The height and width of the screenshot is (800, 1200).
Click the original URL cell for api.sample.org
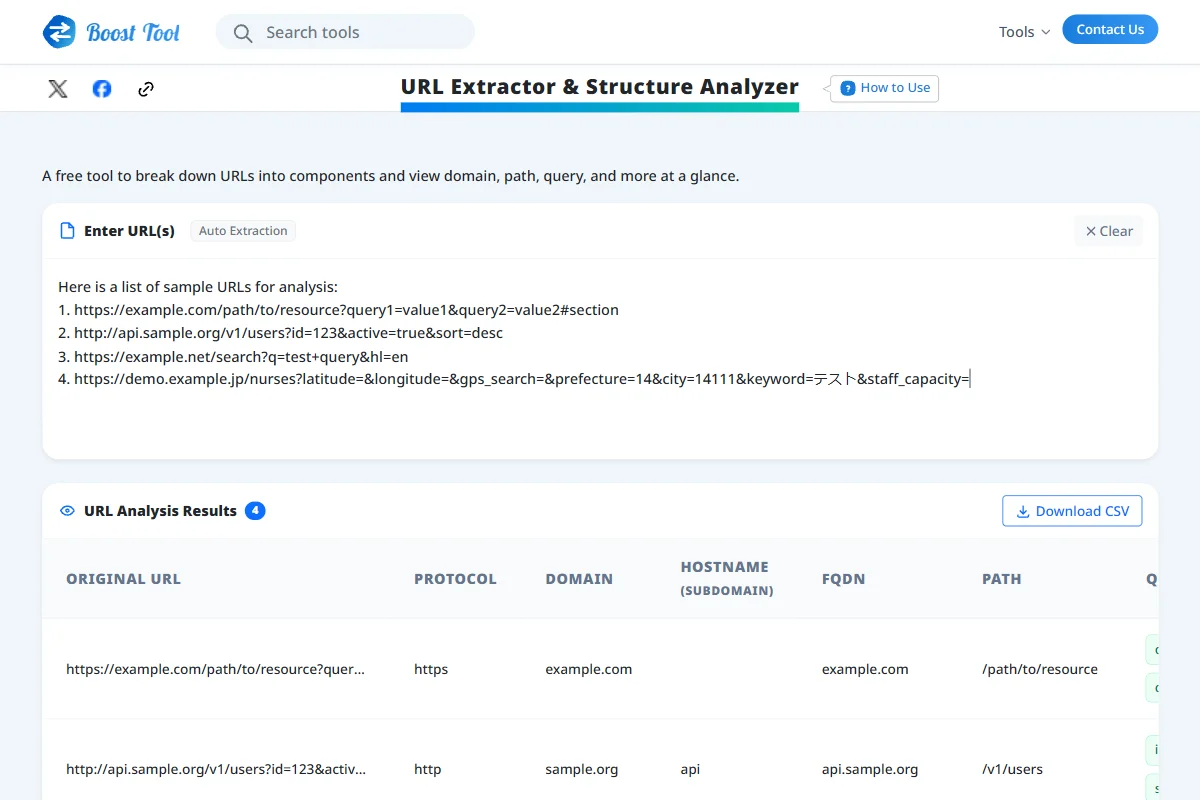pyautogui.click(x=215, y=769)
